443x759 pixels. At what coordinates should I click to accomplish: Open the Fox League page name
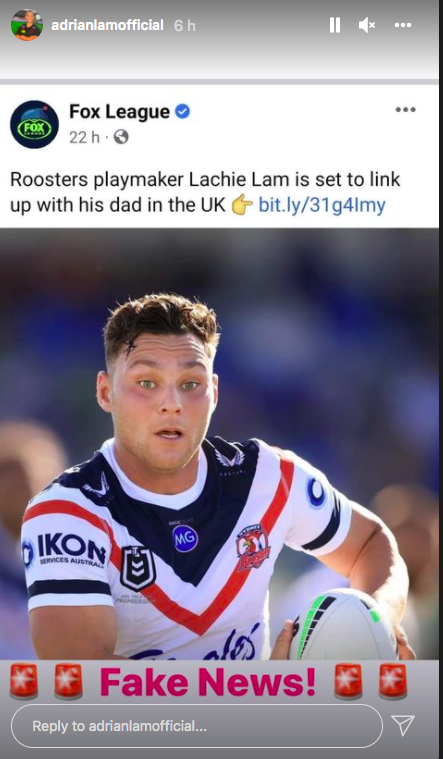pos(120,112)
